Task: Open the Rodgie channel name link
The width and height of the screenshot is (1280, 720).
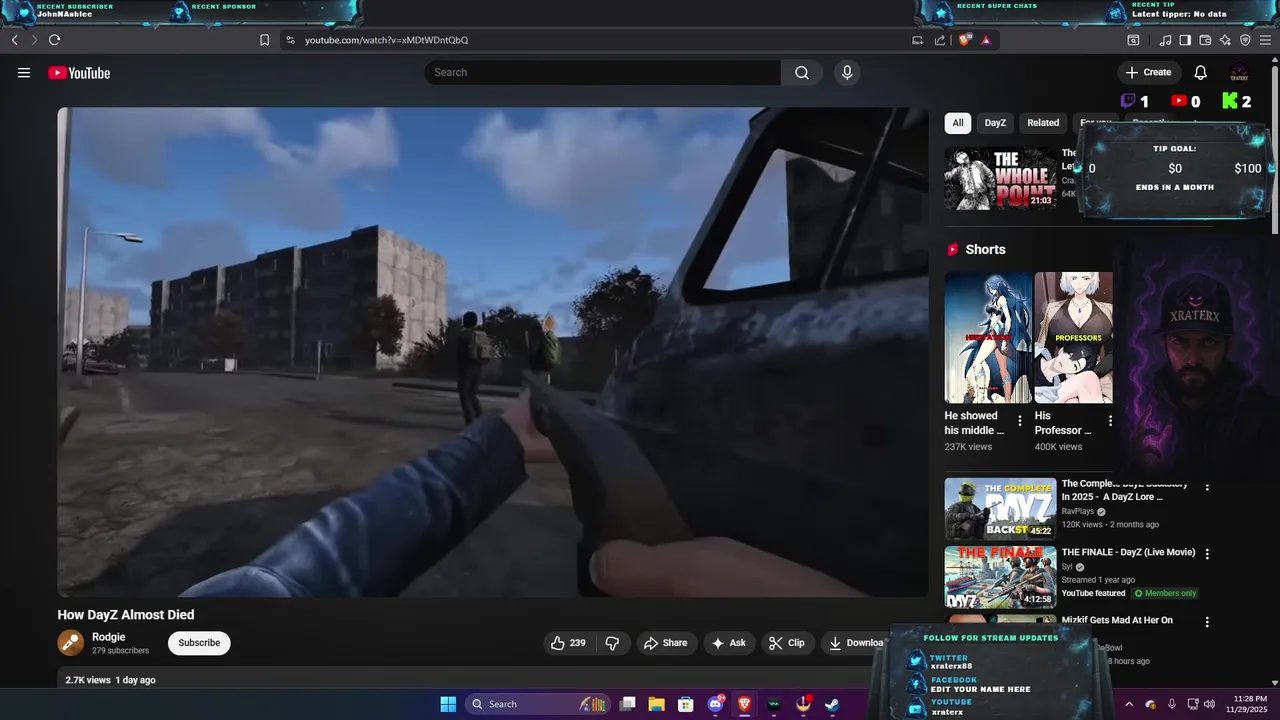Action: click(109, 637)
